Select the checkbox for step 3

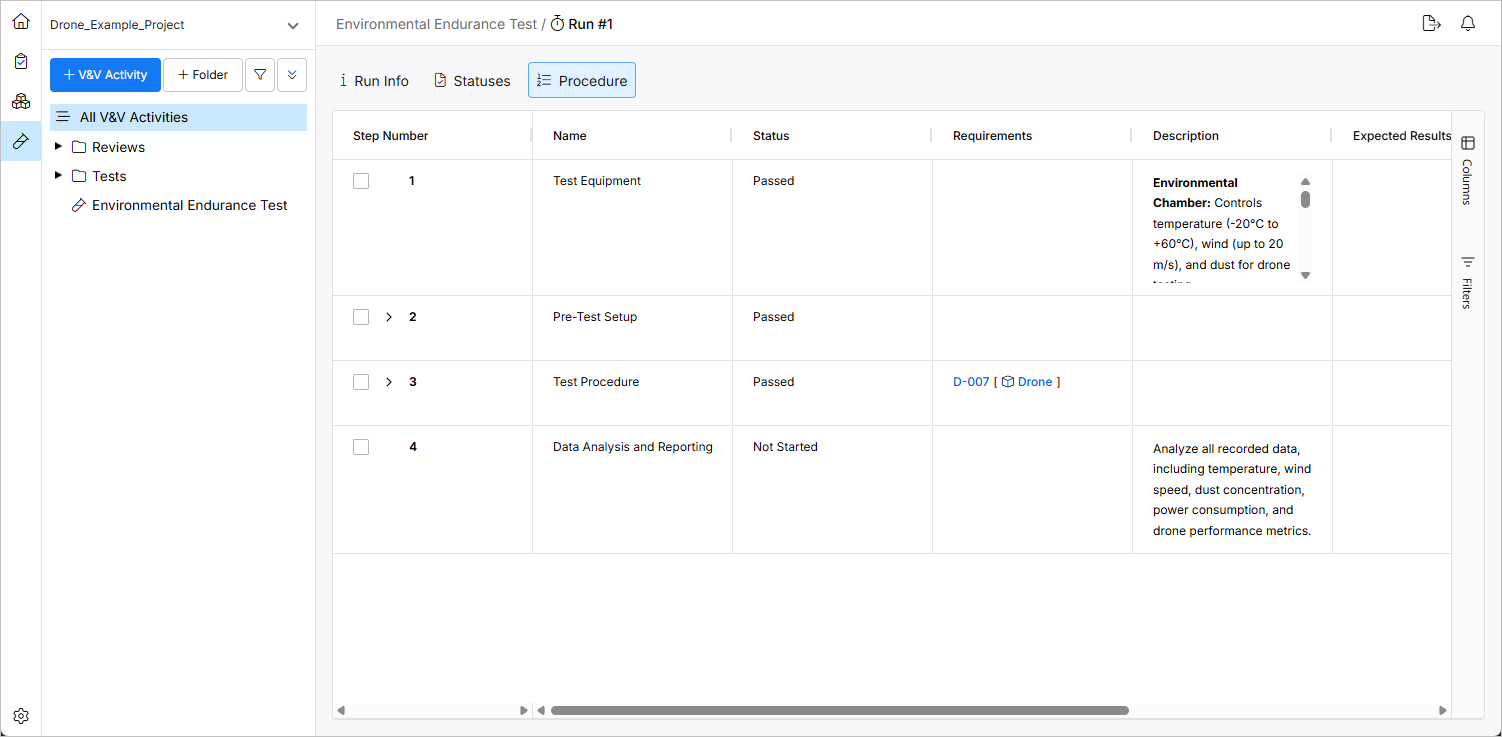click(361, 382)
